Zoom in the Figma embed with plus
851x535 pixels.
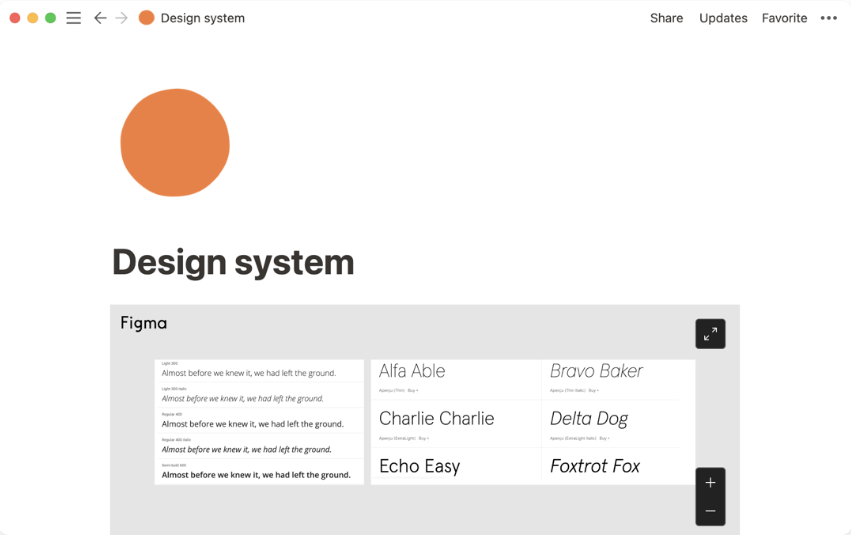710,483
